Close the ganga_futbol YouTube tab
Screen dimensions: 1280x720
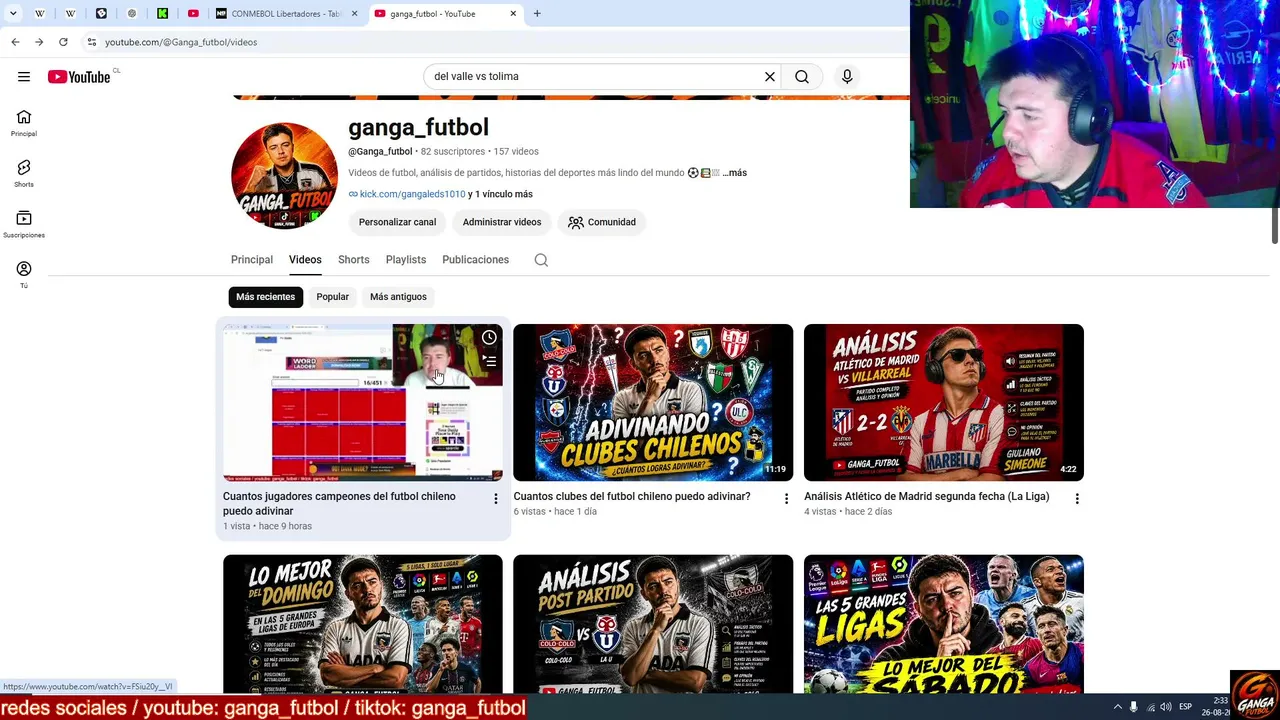tap(513, 14)
